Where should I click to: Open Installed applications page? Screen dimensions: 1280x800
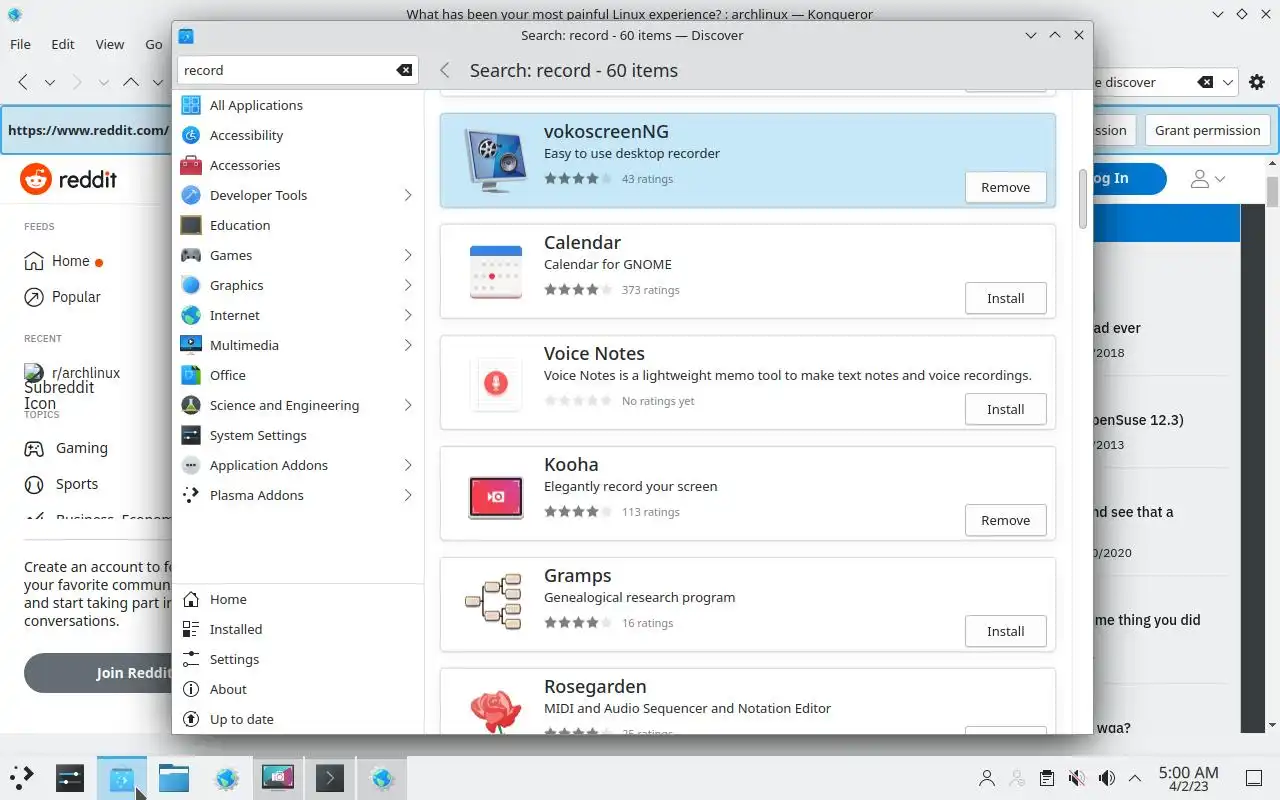(297, 629)
